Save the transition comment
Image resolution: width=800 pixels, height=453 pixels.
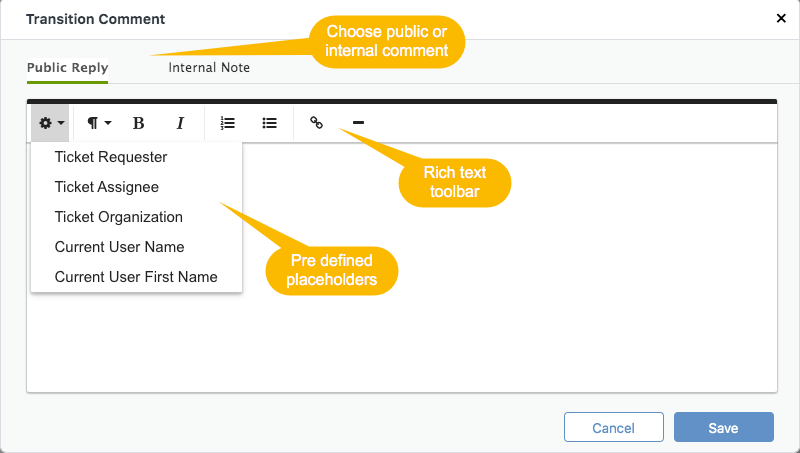click(x=723, y=427)
